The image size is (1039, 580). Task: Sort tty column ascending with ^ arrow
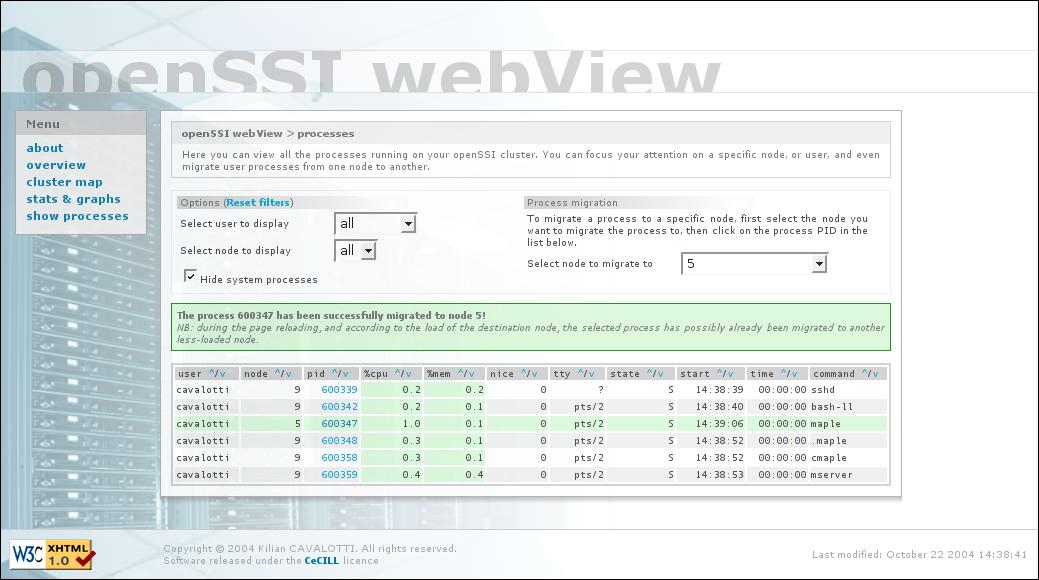click(580, 373)
